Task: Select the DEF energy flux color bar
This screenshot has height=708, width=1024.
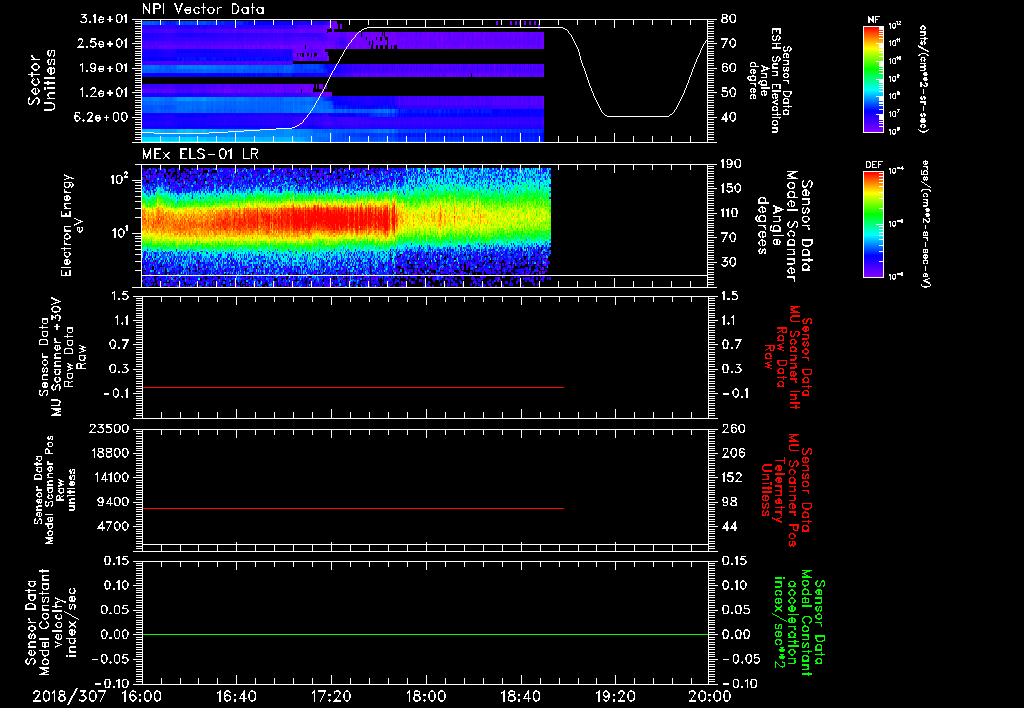Action: coord(873,224)
